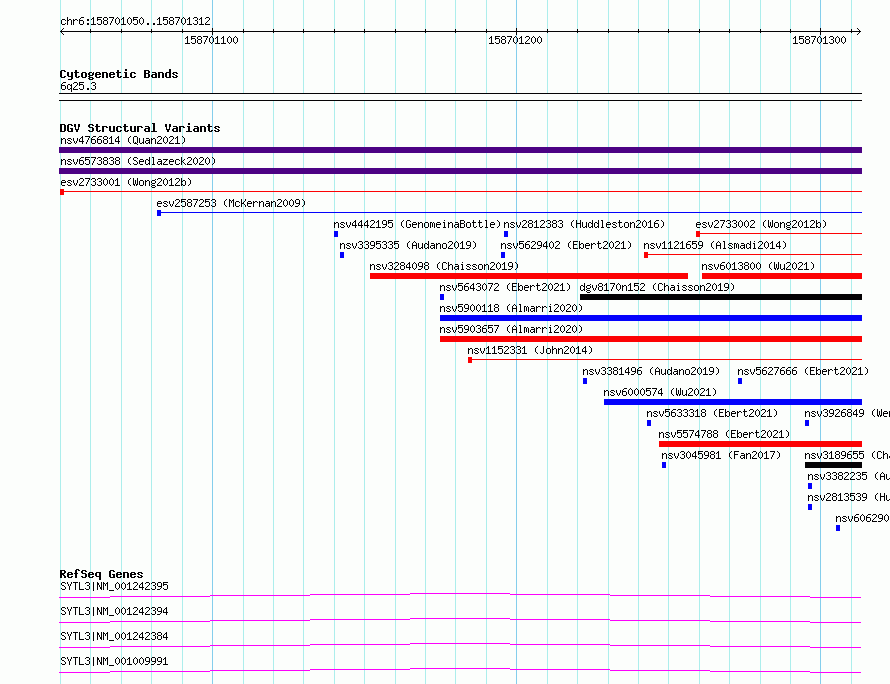Select the esv2733001 (Wong2012b) variant label

click(x=126, y=182)
